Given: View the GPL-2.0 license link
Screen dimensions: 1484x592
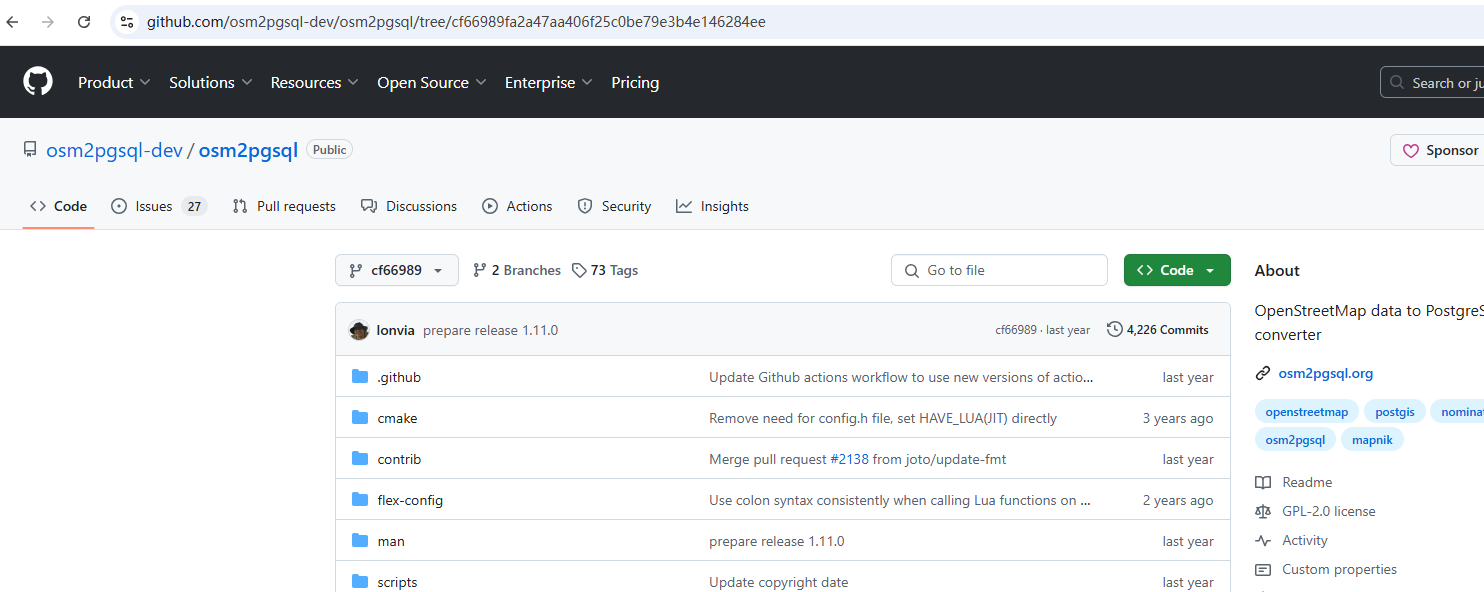Looking at the screenshot, I should (1316, 511).
